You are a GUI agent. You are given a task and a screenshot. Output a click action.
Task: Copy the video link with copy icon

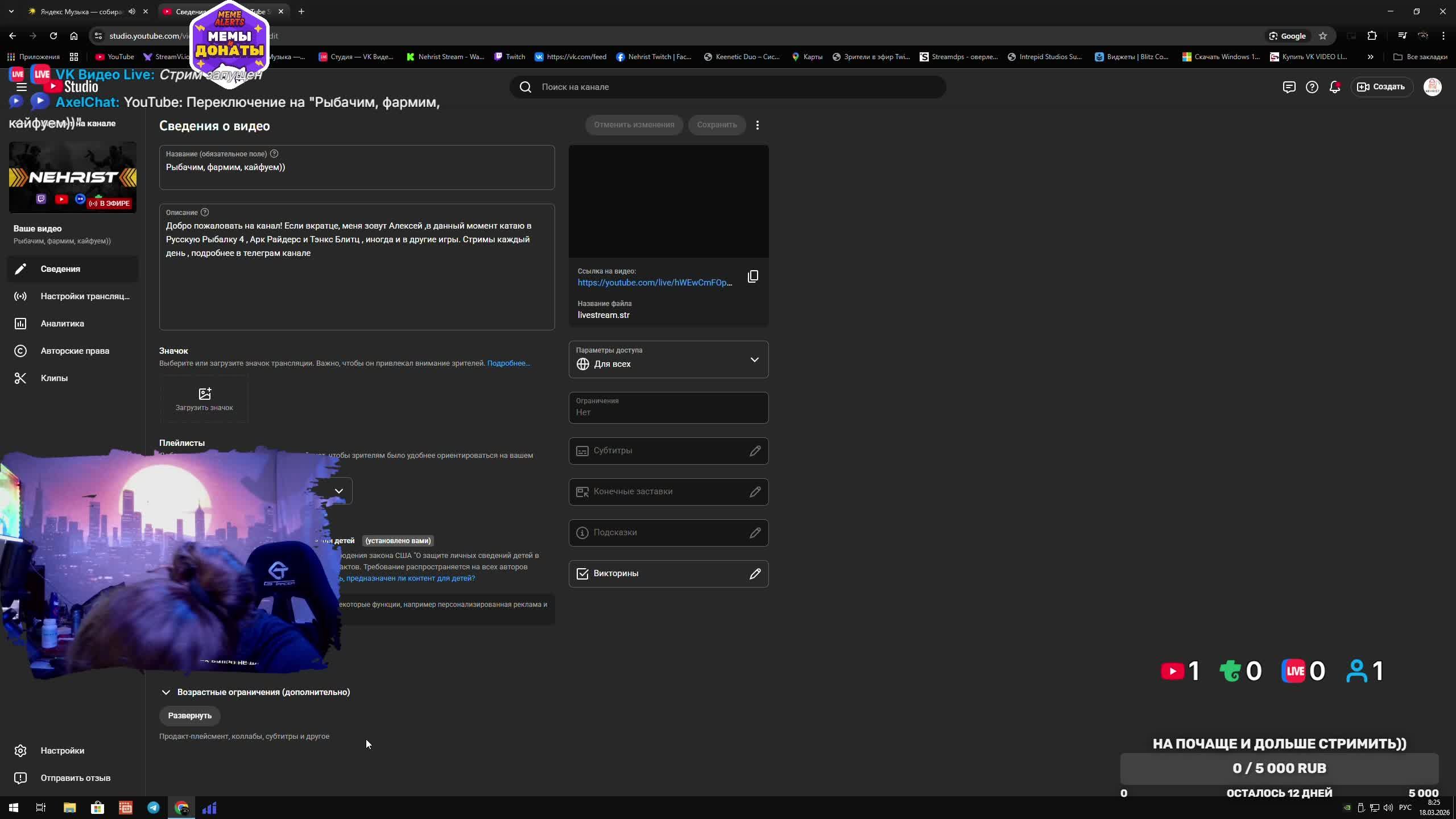[x=752, y=276]
